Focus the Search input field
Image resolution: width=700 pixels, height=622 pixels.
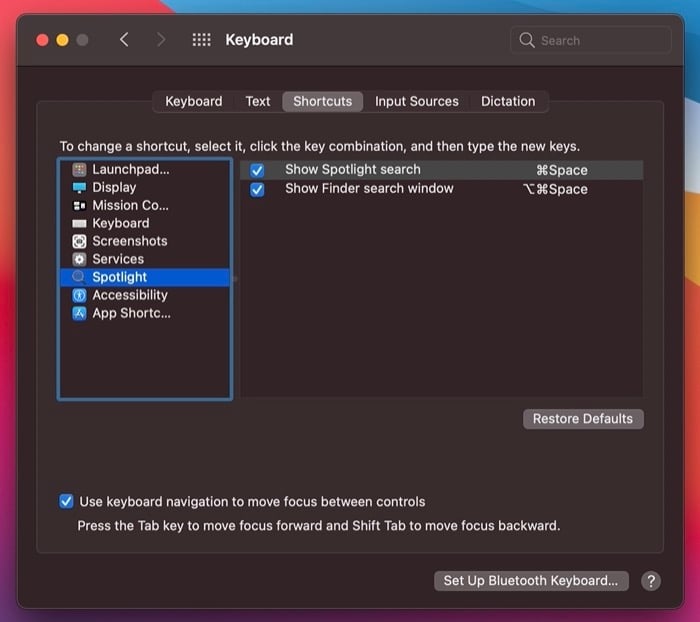(591, 40)
